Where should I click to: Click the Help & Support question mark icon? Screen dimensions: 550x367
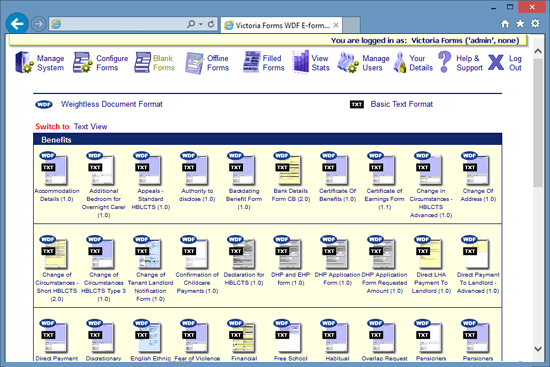pyautogui.click(x=444, y=62)
